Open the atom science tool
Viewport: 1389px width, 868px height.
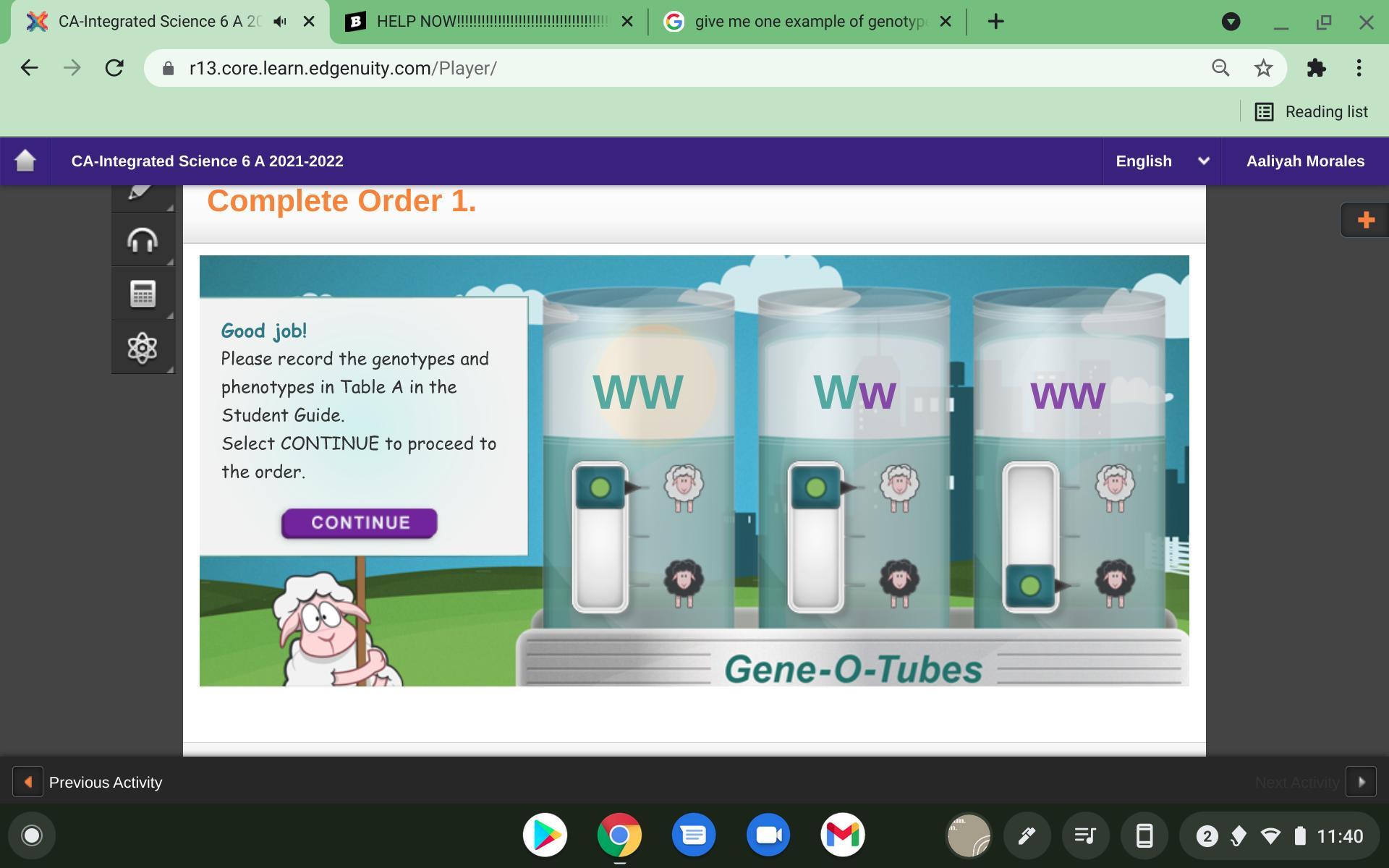pyautogui.click(x=143, y=348)
